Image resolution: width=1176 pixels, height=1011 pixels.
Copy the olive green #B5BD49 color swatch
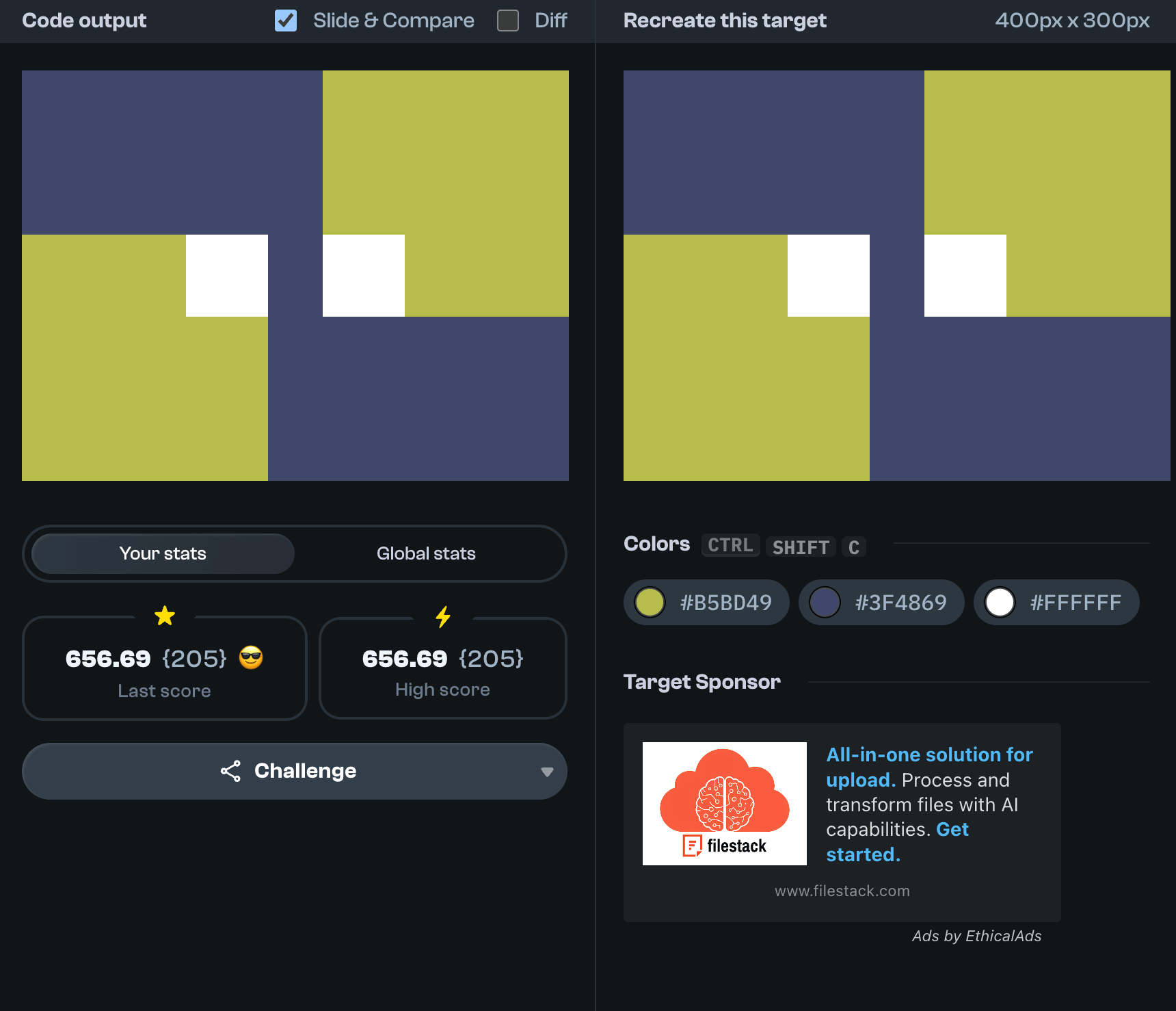point(706,603)
